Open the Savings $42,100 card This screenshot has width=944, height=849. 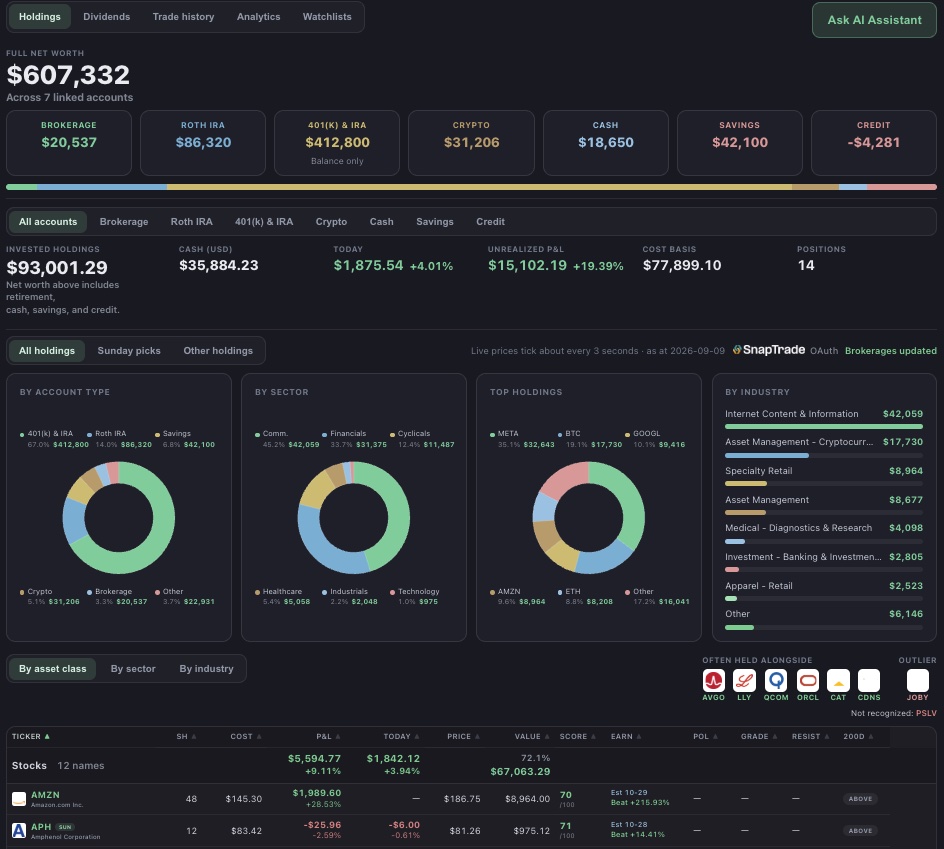point(740,143)
